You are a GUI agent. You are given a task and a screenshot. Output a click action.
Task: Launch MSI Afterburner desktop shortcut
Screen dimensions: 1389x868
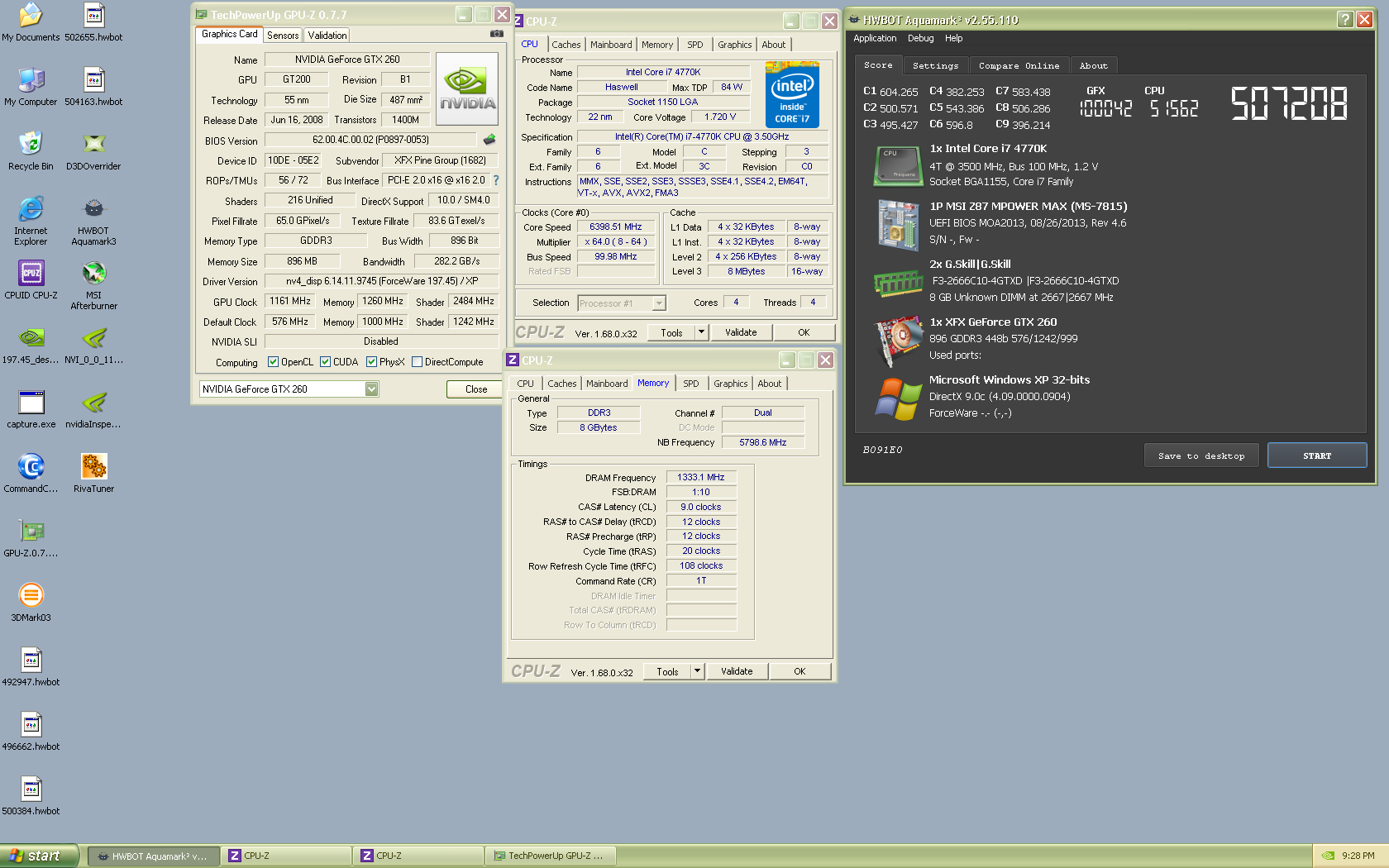[x=93, y=286]
